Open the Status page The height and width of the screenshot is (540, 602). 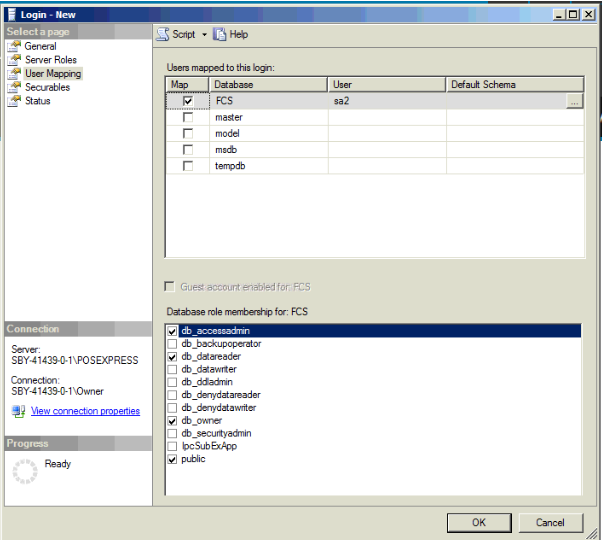coord(37,101)
